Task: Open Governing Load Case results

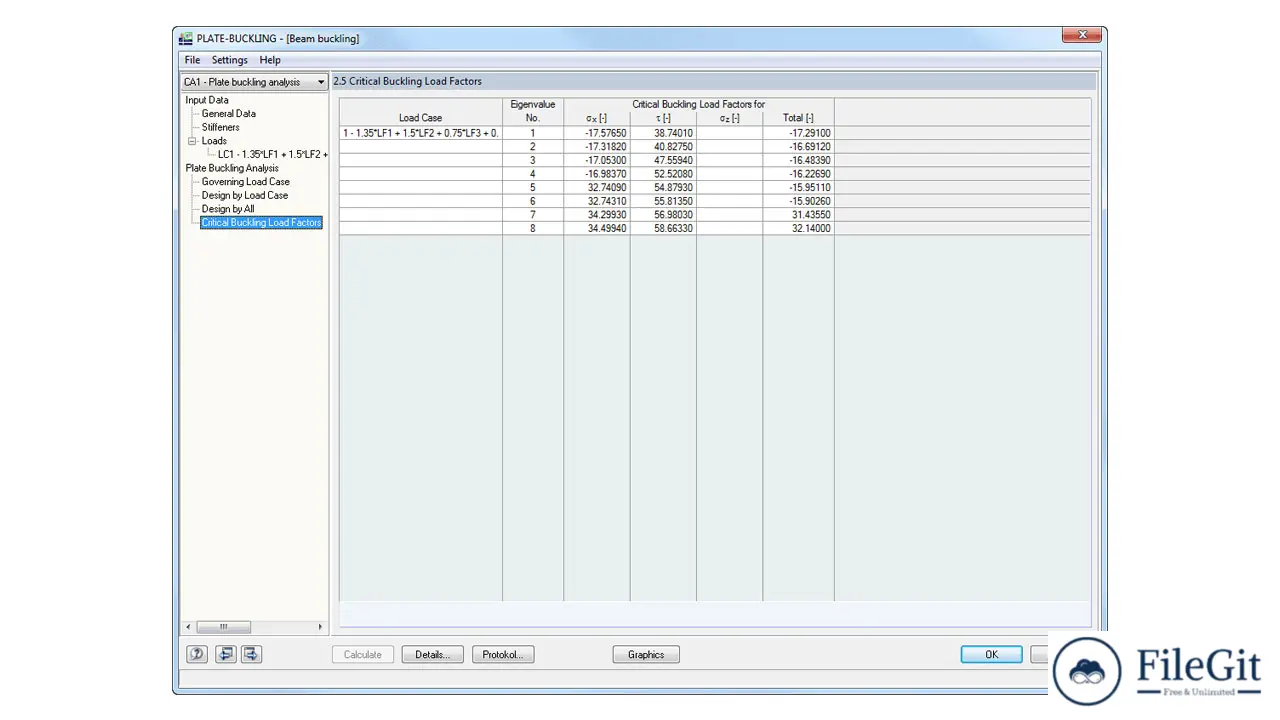Action: (246, 182)
